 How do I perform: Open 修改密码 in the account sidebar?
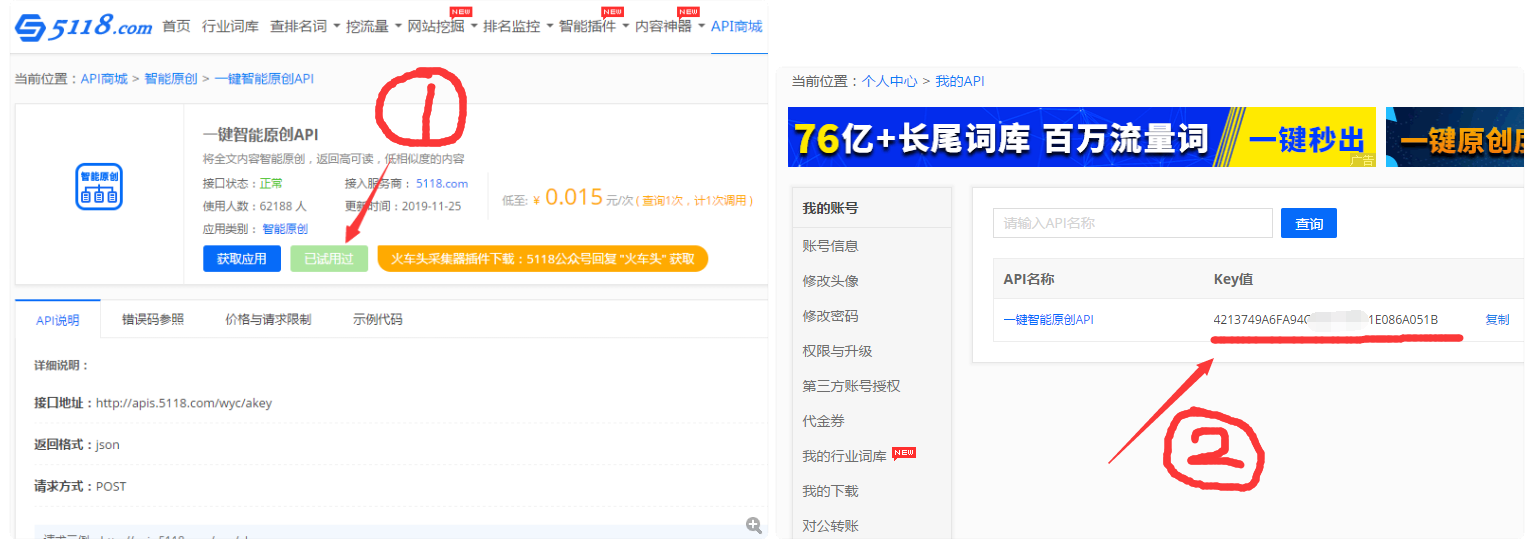(x=830, y=316)
